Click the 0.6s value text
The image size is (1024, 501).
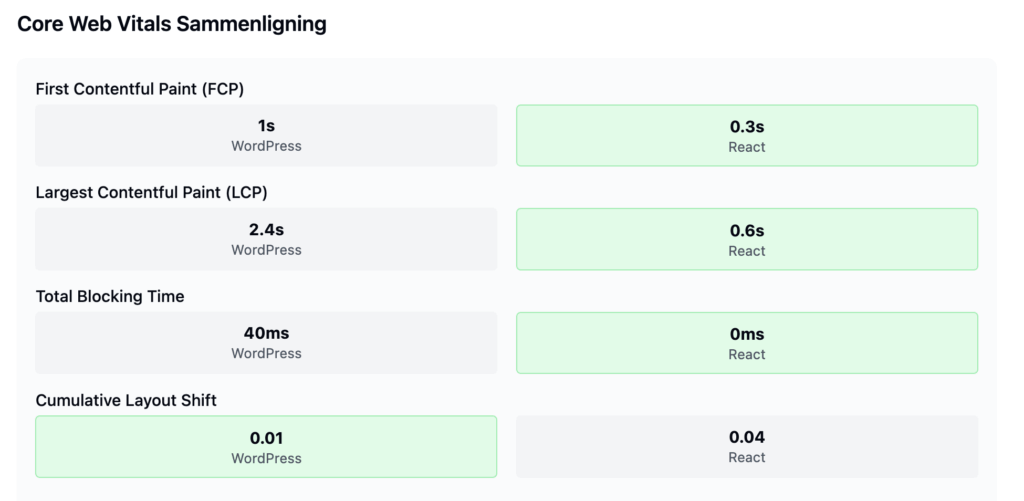pyautogui.click(x=747, y=231)
